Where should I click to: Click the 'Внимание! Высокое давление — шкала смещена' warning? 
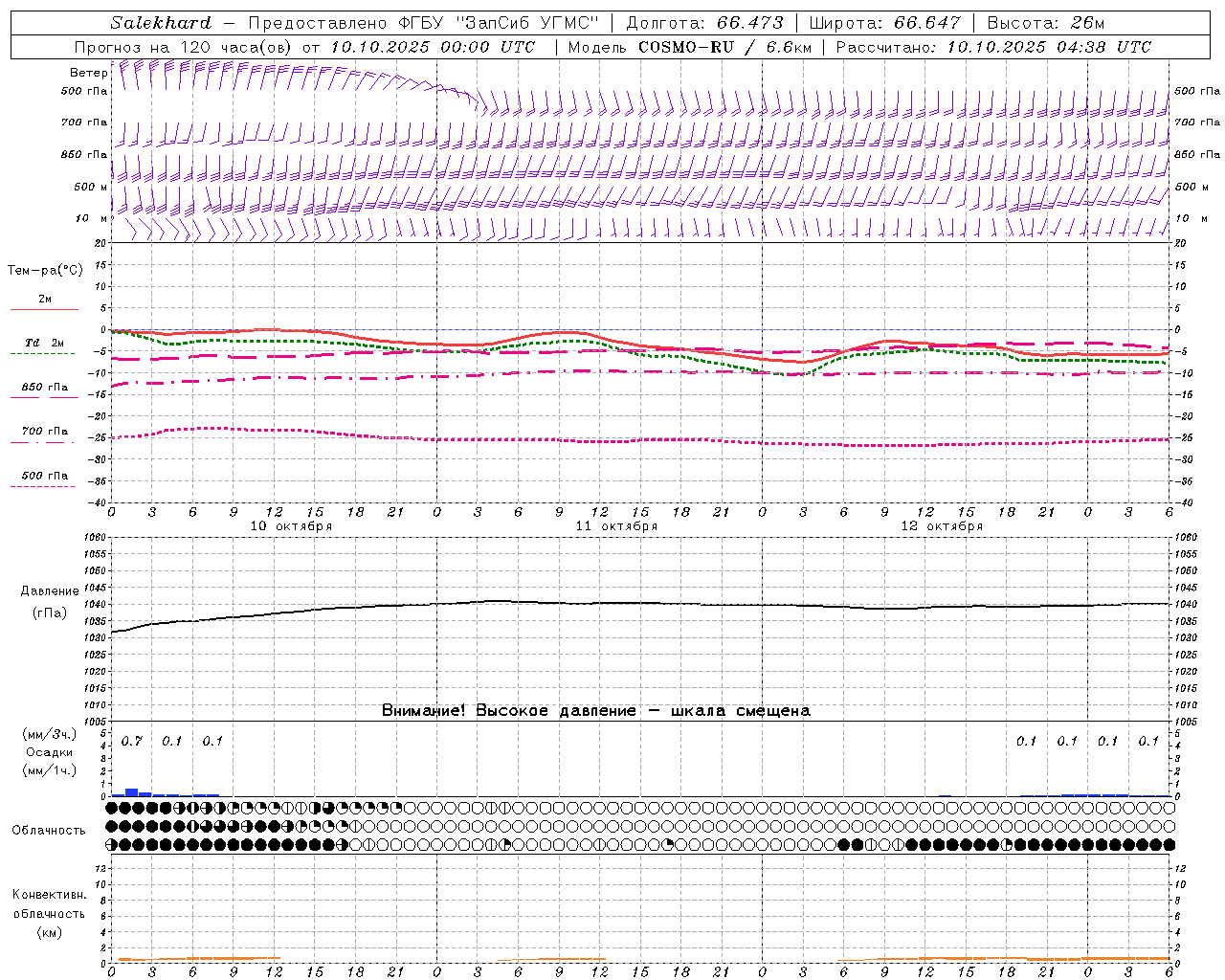(x=595, y=711)
